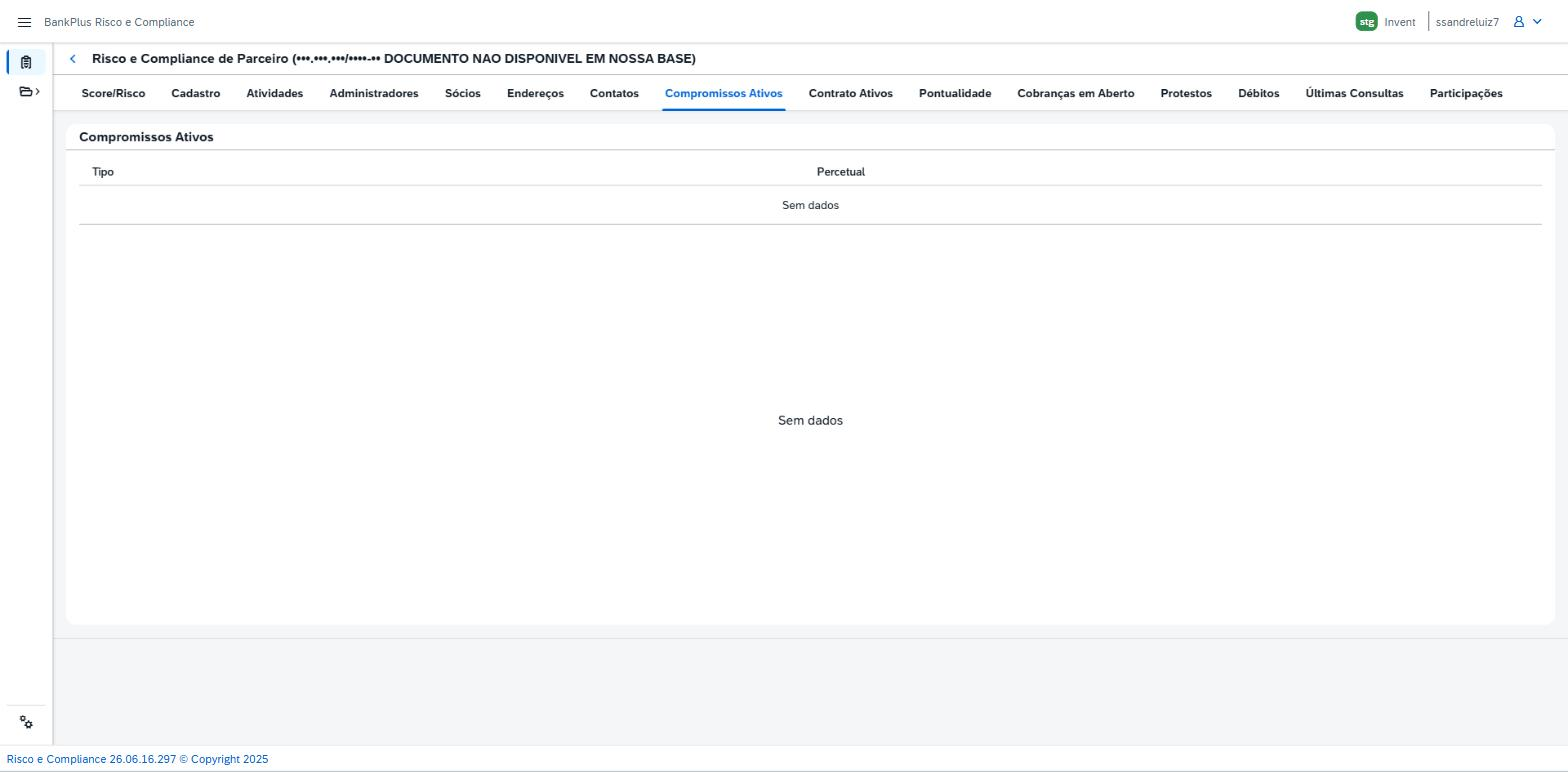Click the Percetual column header
The height and width of the screenshot is (772, 1568).
pyautogui.click(x=841, y=172)
